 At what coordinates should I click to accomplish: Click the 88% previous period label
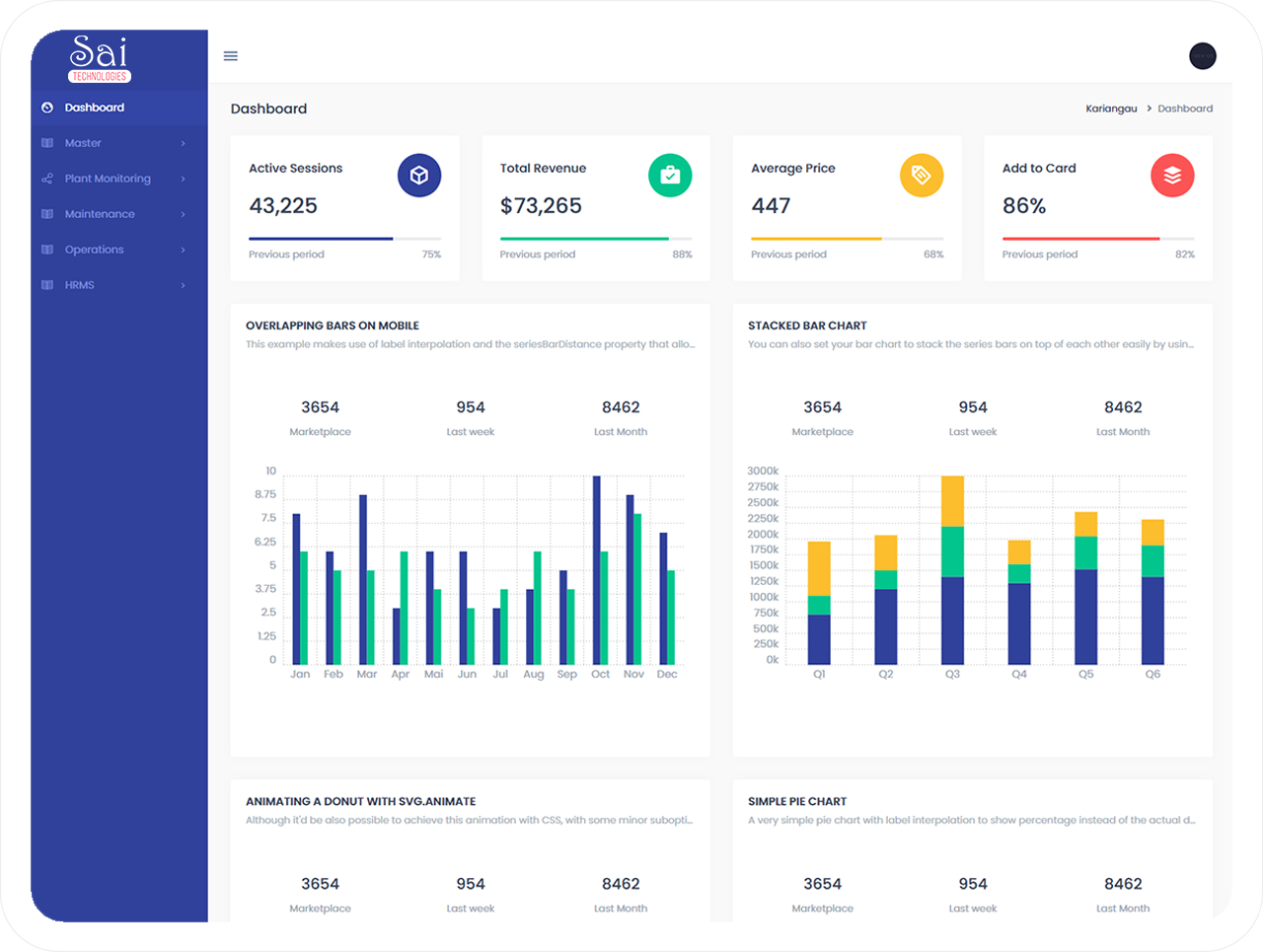pos(683,255)
